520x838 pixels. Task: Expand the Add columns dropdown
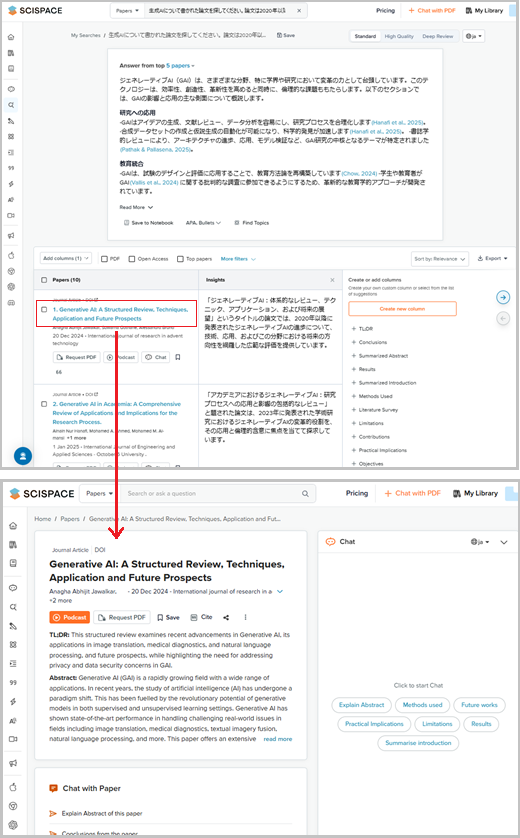(66, 258)
